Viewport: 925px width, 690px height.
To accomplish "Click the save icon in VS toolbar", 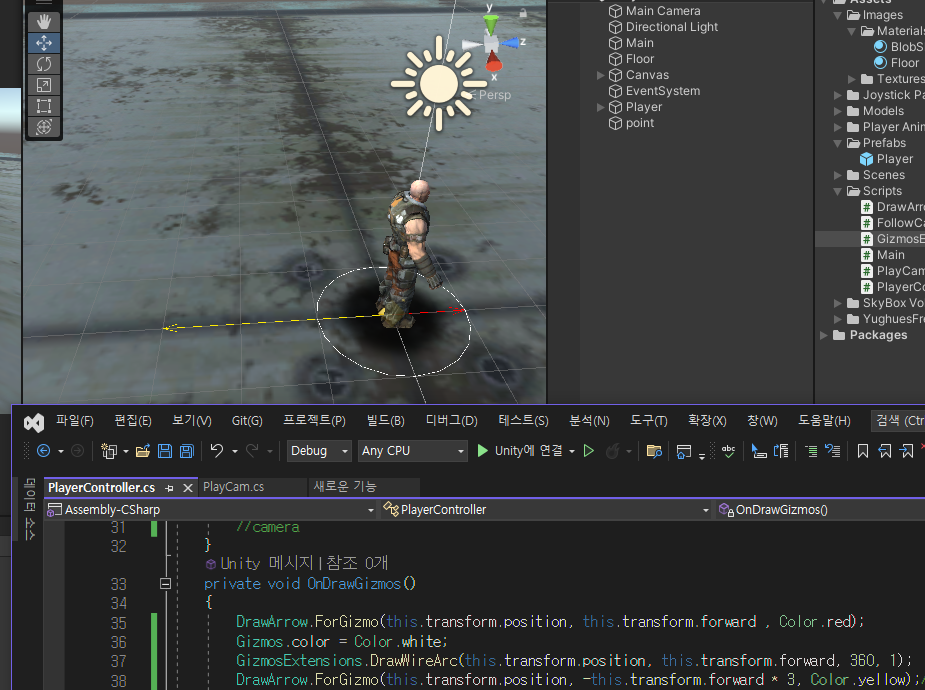I will click(x=165, y=451).
